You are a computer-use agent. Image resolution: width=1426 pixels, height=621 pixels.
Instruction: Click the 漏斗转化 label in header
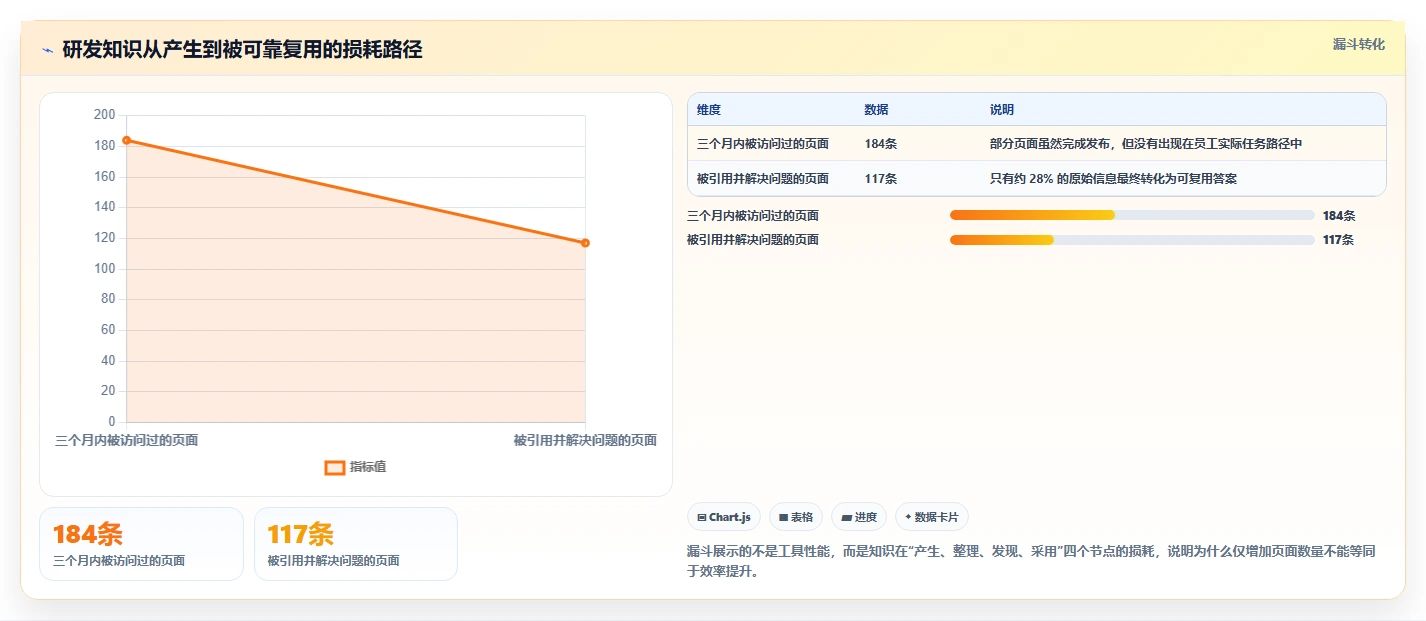[1359, 44]
